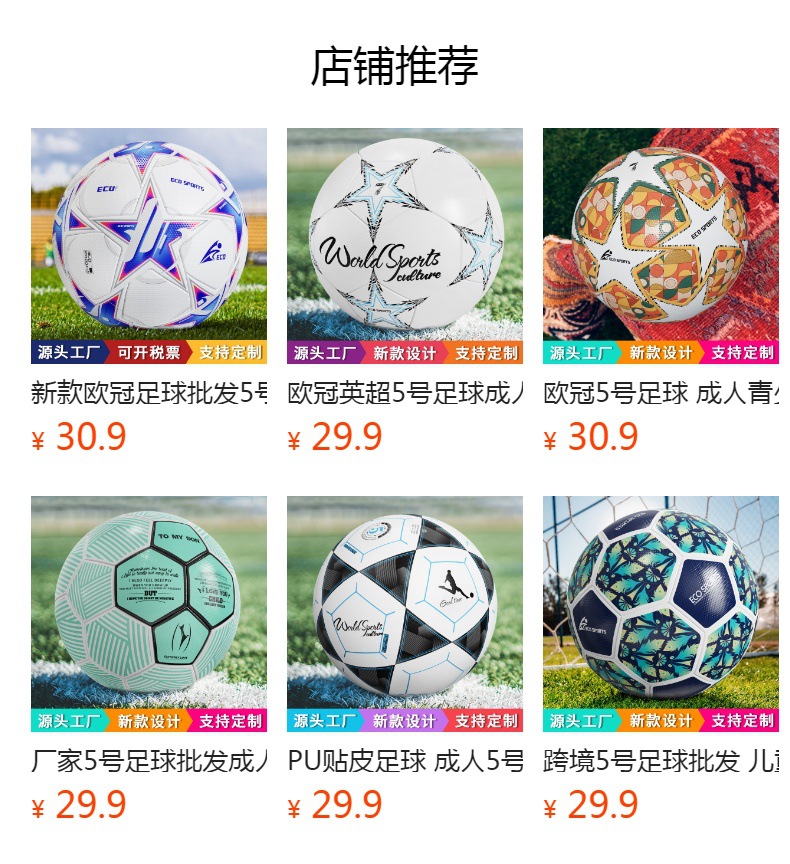Click the ¥29.9 price under 跨境5号足球批发
The image size is (790, 864).
591,805
